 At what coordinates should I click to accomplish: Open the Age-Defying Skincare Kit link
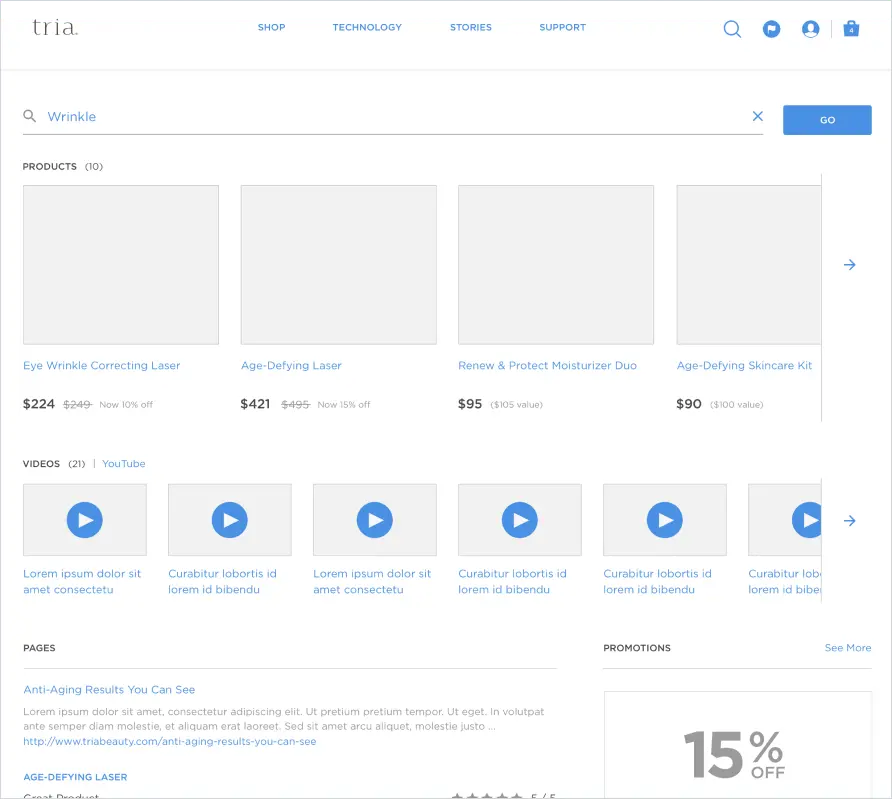744,366
